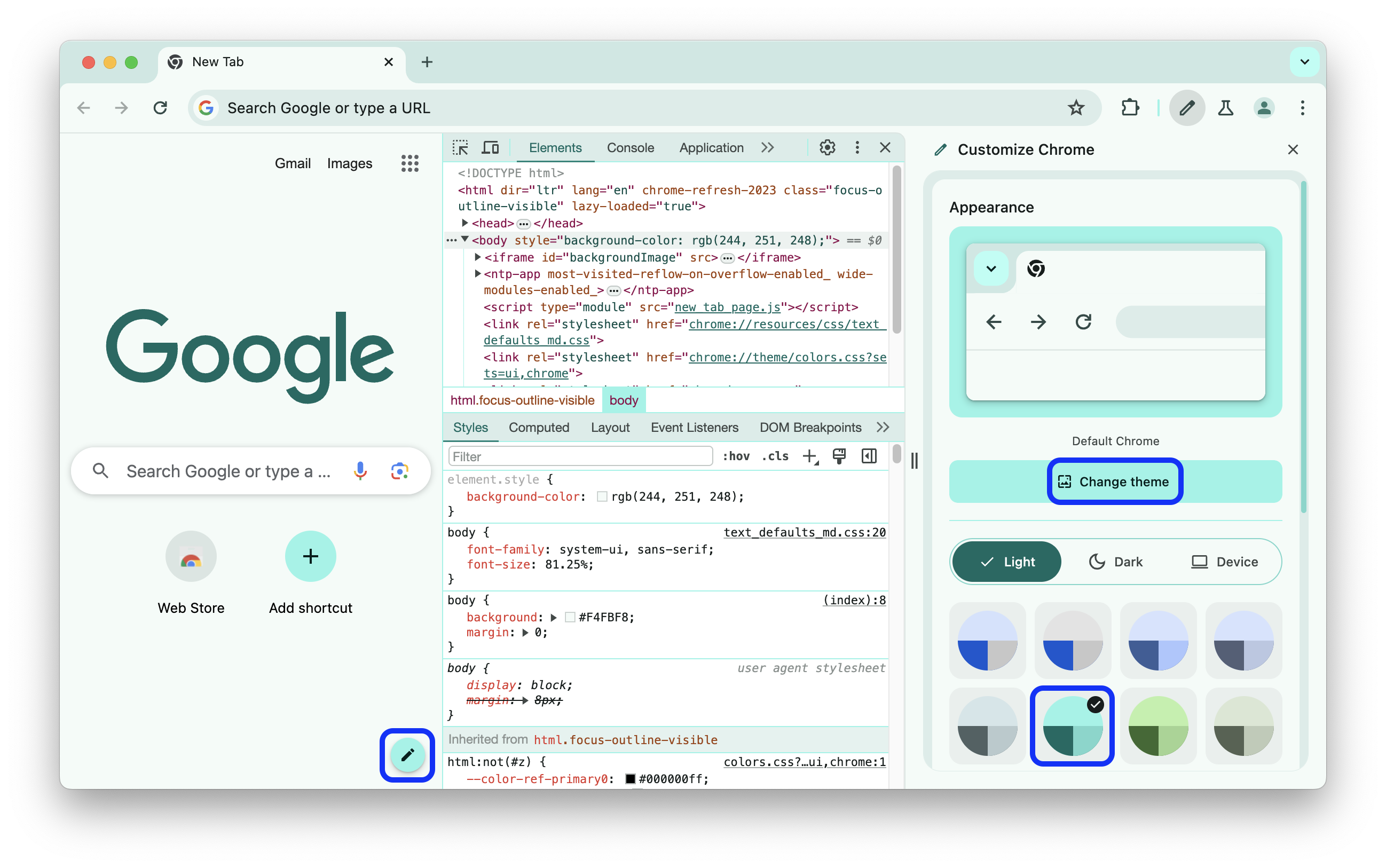Screen dimensions: 1386x868
Task: Switch to Console tab in DevTools
Action: 631,148
